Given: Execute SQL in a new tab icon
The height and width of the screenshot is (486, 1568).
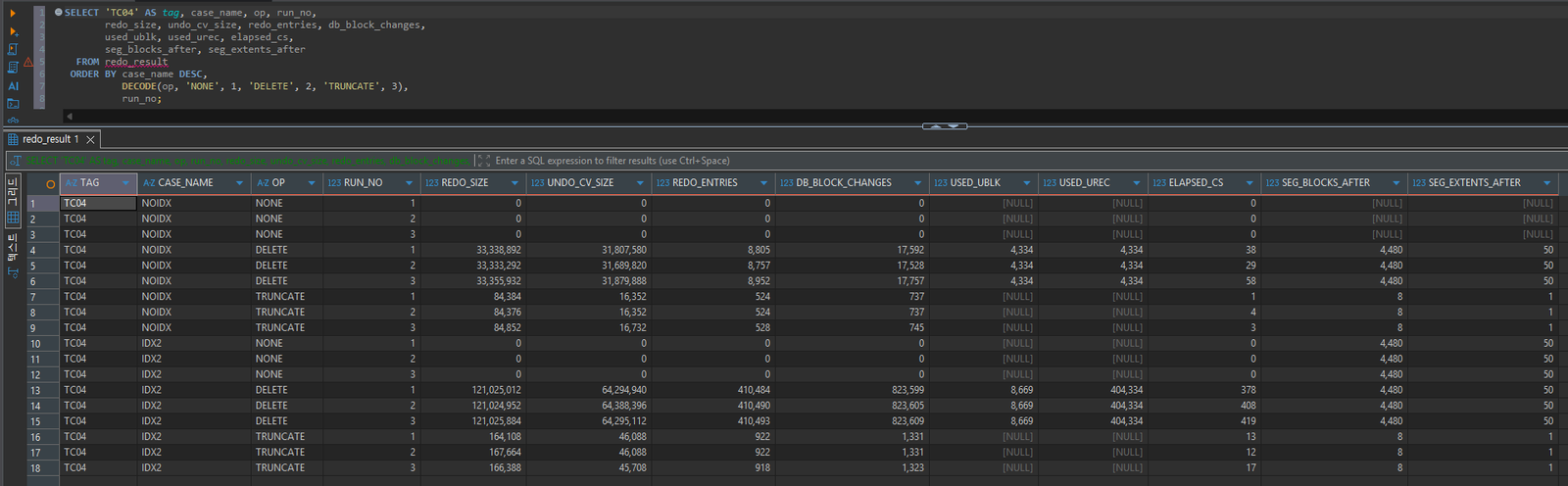Looking at the screenshot, I should coord(13,31).
